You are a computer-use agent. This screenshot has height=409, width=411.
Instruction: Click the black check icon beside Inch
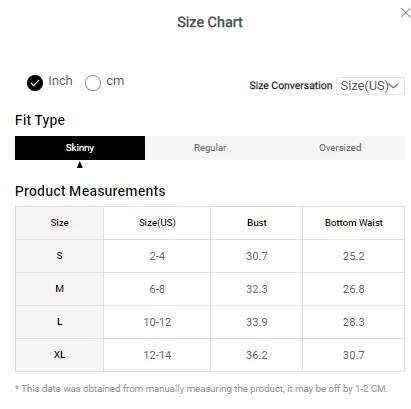(x=35, y=83)
